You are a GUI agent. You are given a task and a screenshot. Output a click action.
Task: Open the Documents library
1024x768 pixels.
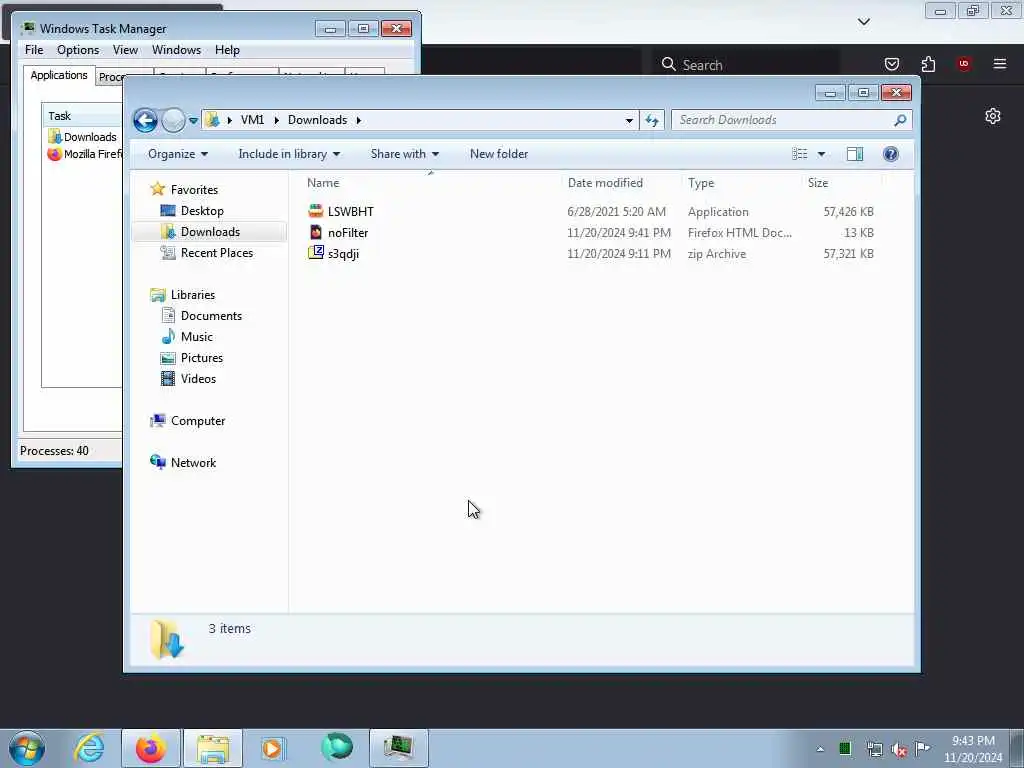pyautogui.click(x=211, y=315)
